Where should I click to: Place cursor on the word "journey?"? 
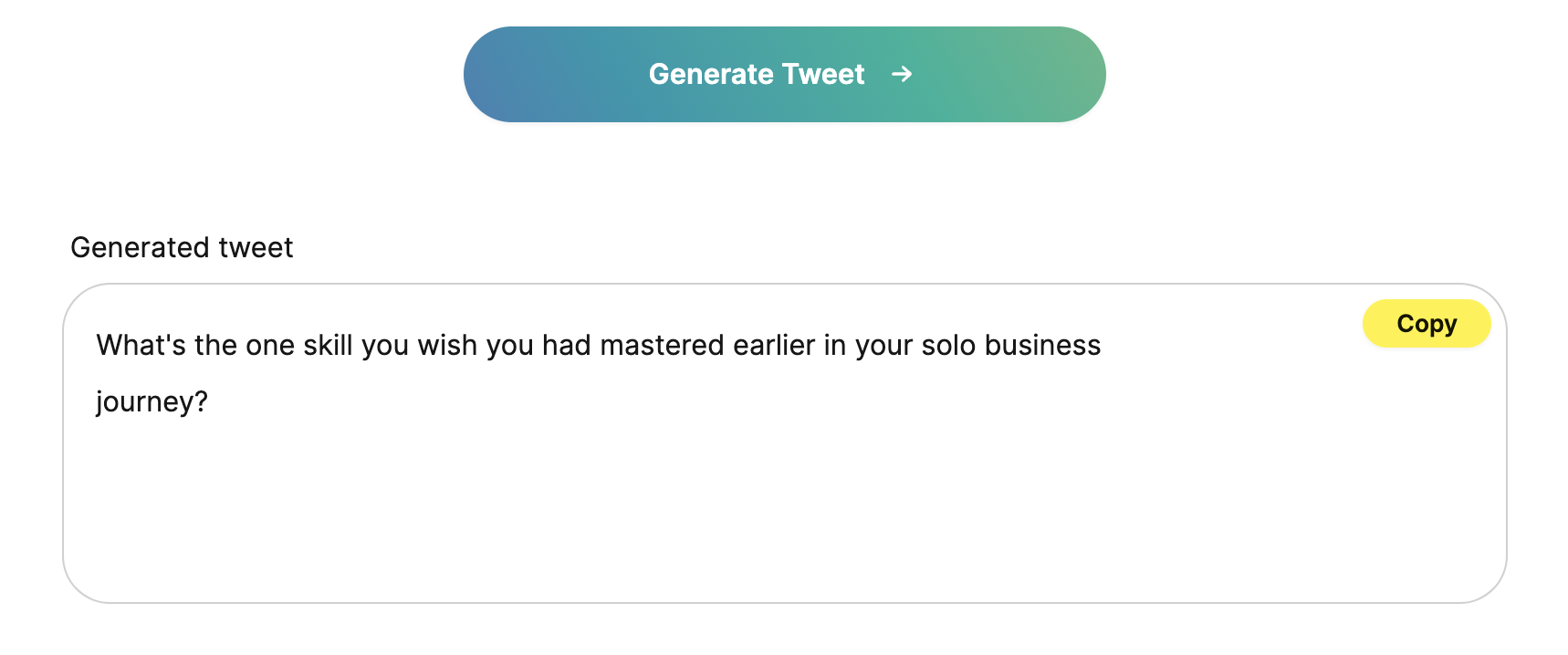pos(152,402)
